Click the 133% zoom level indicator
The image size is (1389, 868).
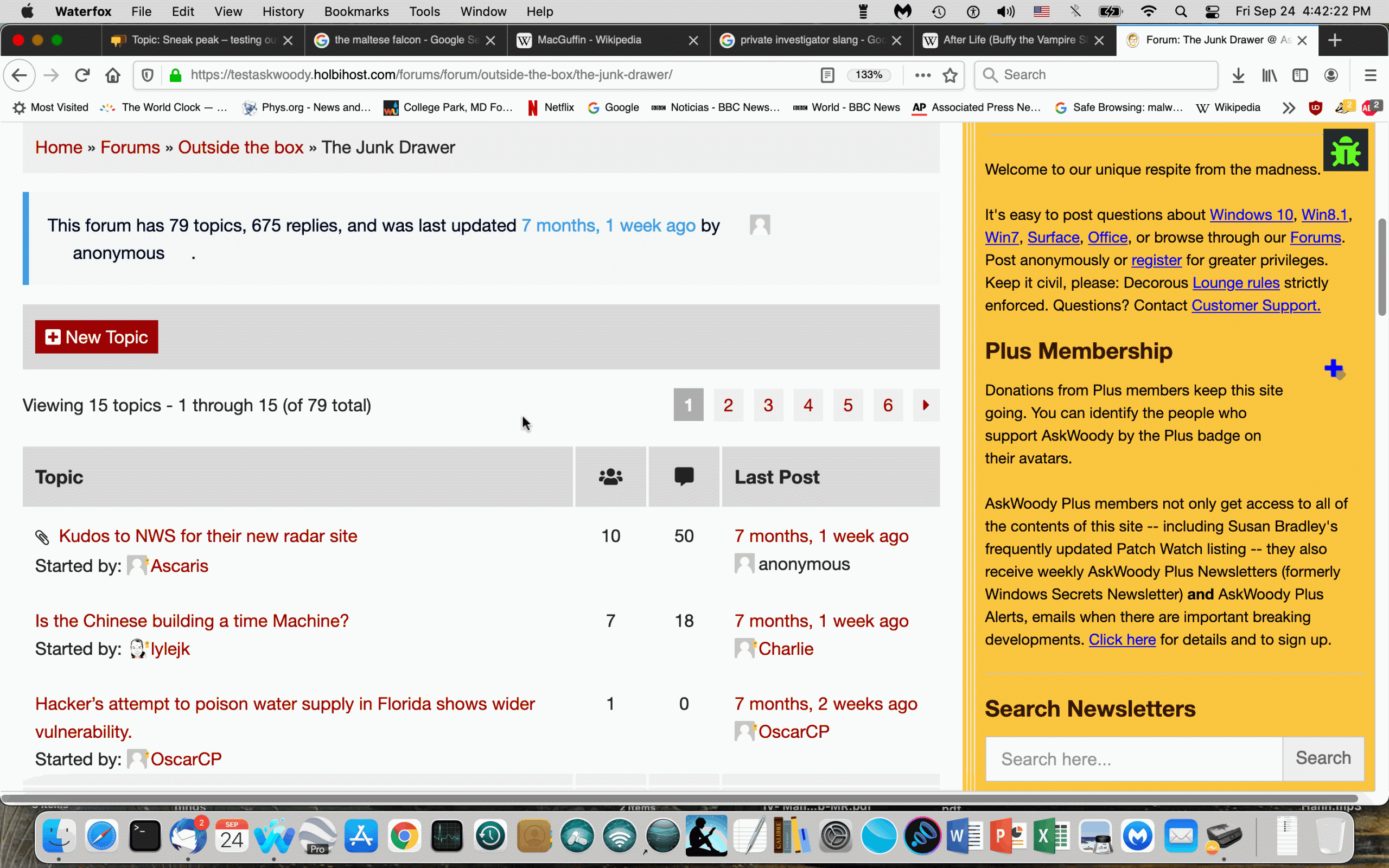click(869, 75)
